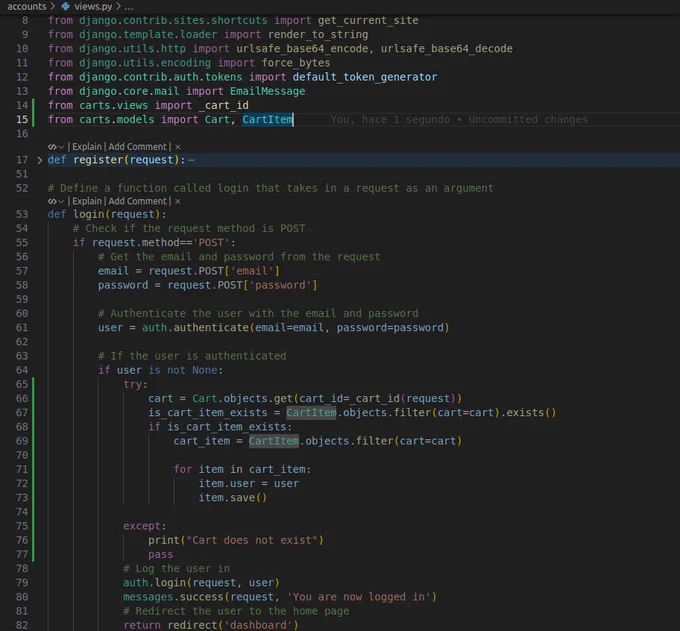
Task: Click Explain above the register function
Action: point(87,147)
